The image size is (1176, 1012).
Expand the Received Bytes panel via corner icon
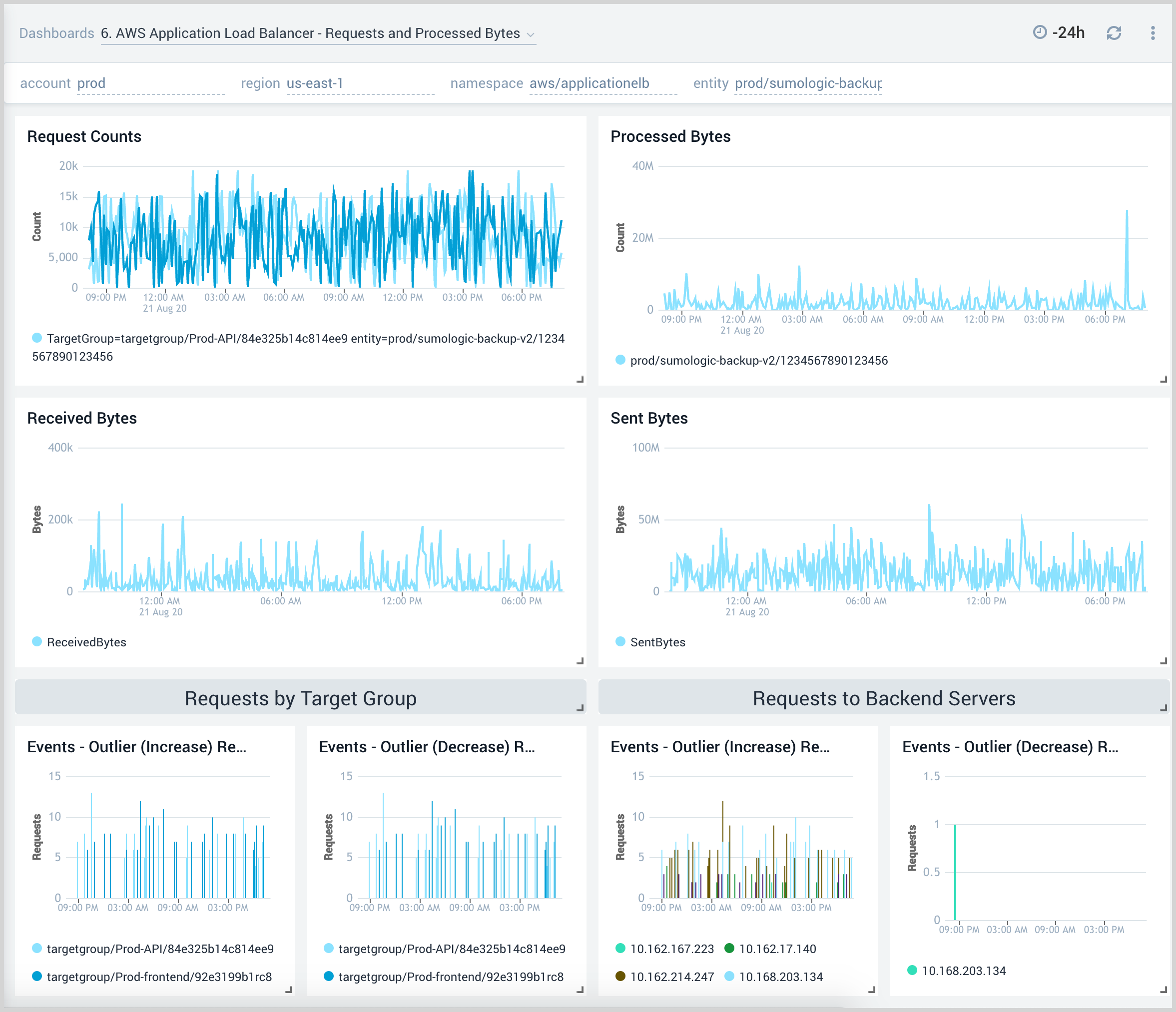579,660
